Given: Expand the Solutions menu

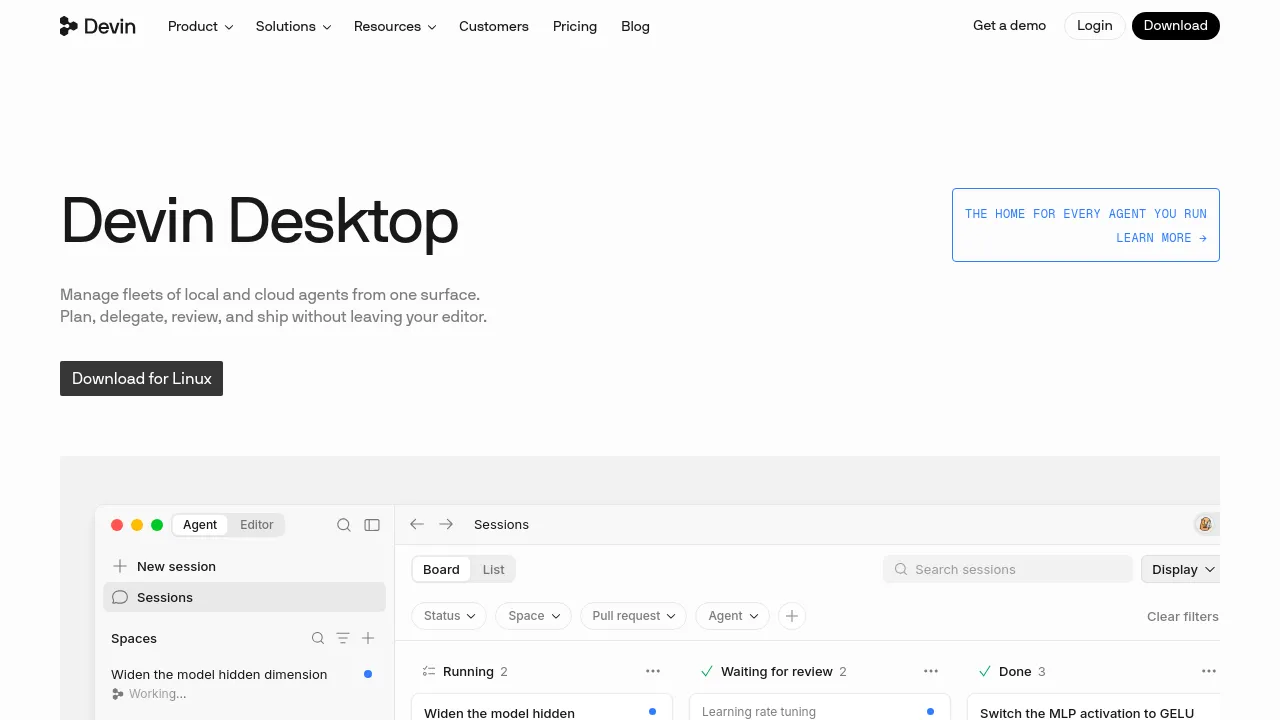Looking at the screenshot, I should [293, 26].
